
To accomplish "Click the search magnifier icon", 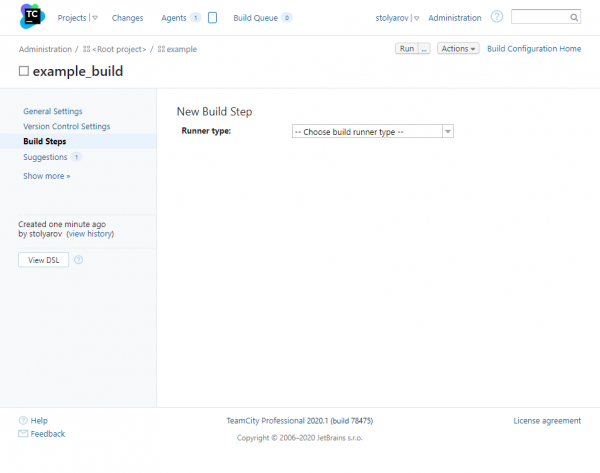I will (574, 18).
